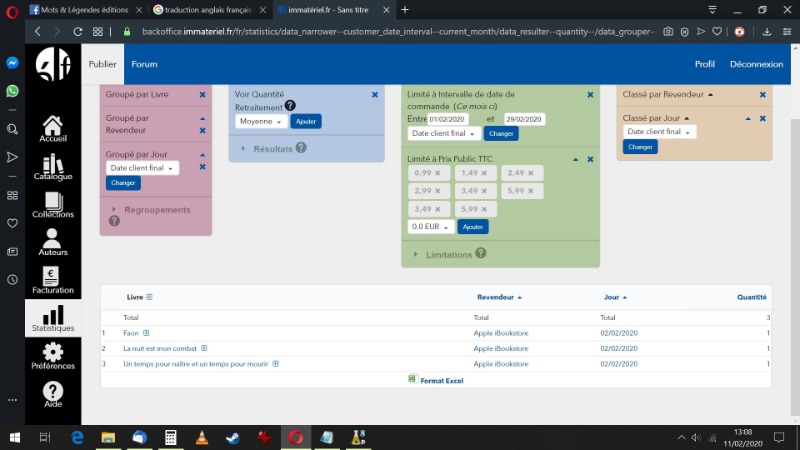
Task: Click the Aide help icon
Action: pyautogui.click(x=53, y=393)
